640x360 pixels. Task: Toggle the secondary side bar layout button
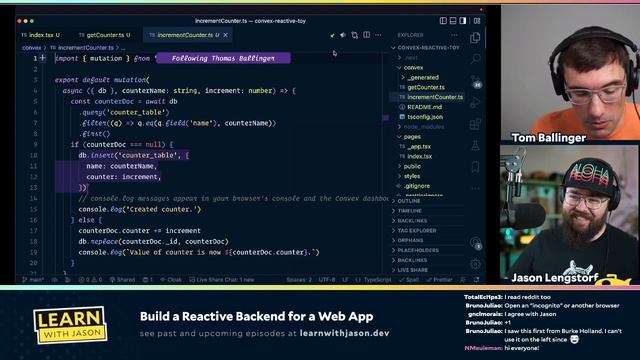click(463, 20)
